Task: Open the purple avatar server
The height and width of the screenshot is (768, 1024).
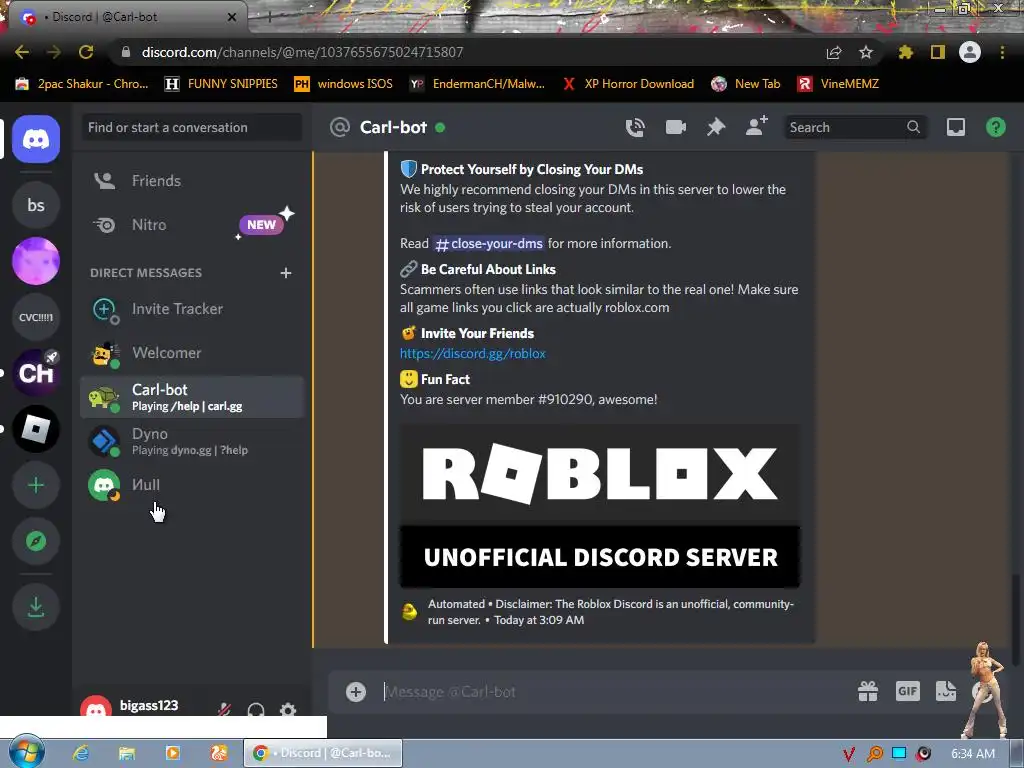Action: 36,261
